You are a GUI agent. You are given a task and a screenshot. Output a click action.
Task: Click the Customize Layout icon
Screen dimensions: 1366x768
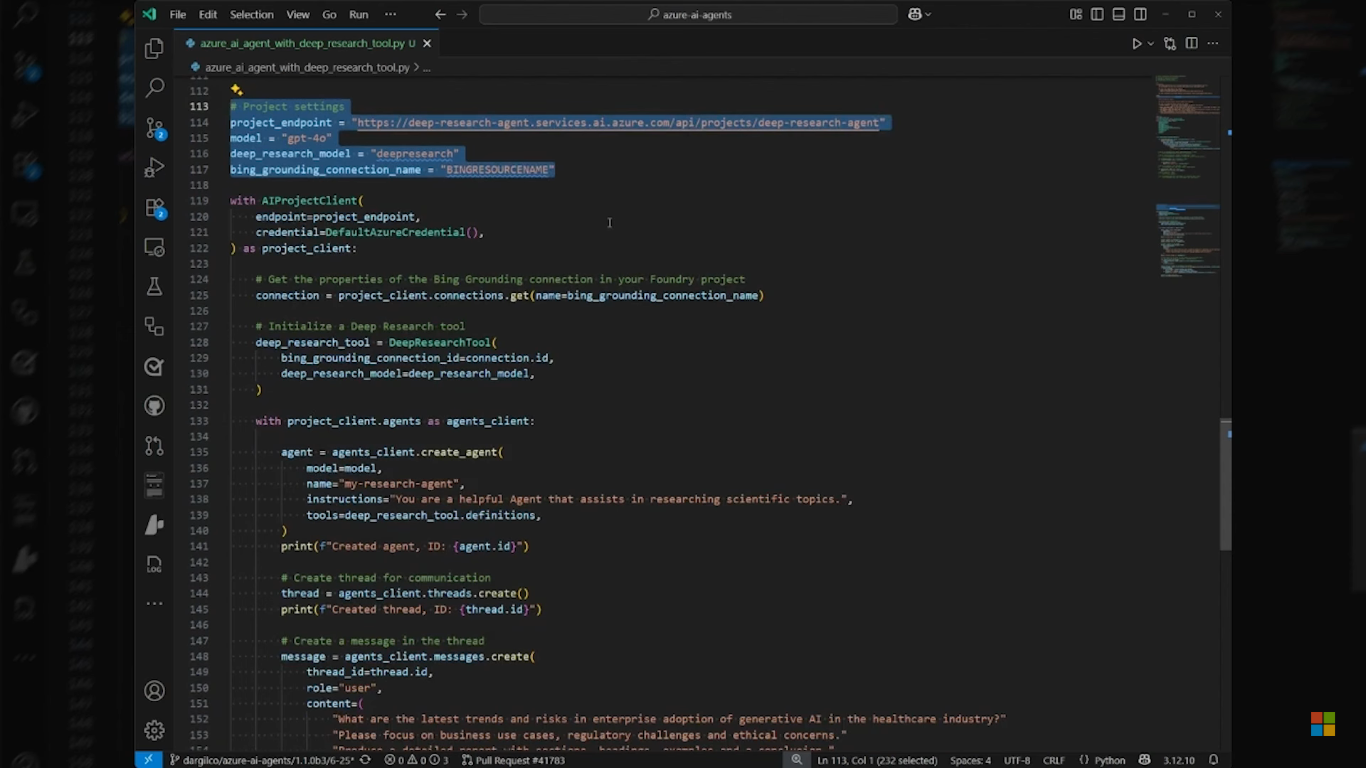(x=1076, y=14)
